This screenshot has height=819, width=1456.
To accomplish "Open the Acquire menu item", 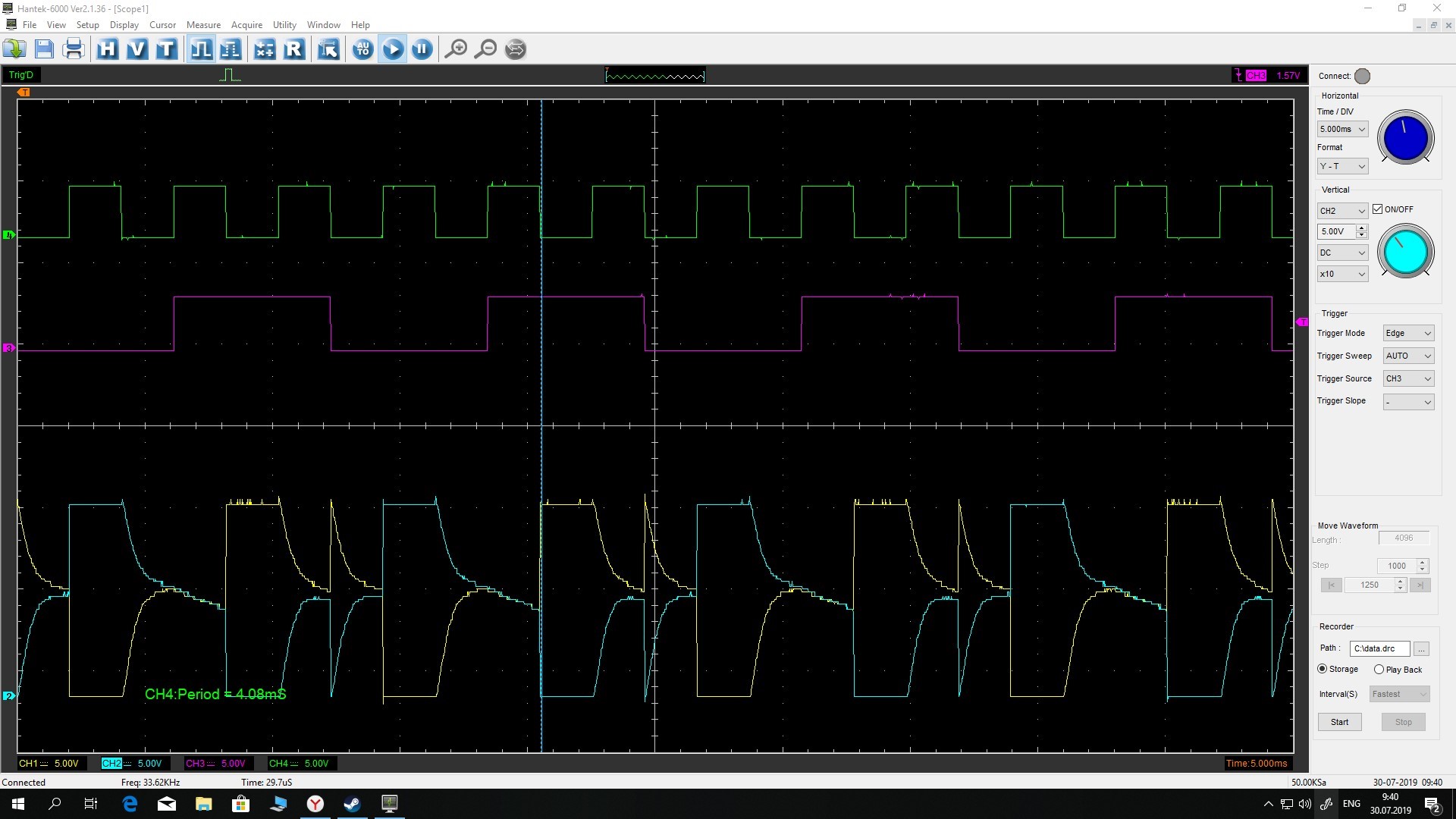I will tap(247, 24).
